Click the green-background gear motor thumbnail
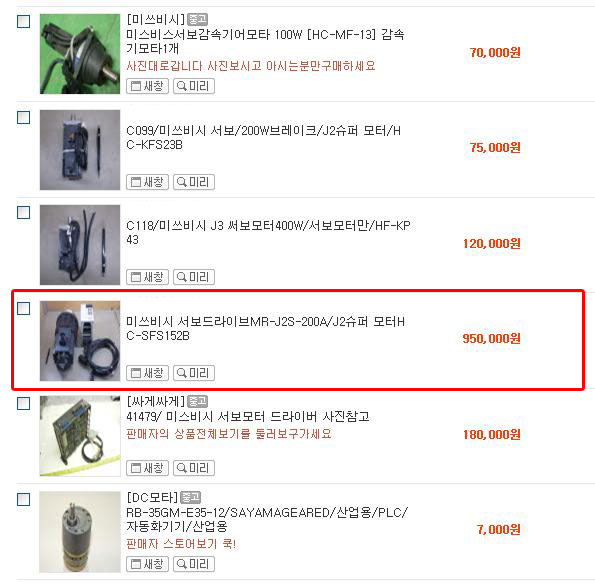595x585 pixels. [x=80, y=54]
